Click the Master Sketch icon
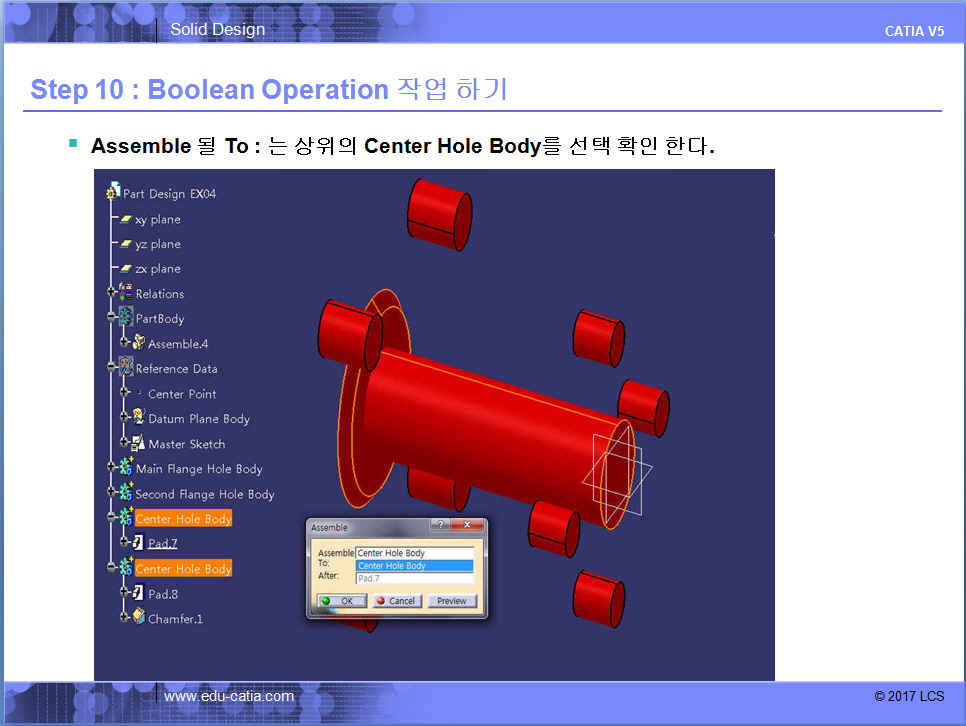 point(138,443)
